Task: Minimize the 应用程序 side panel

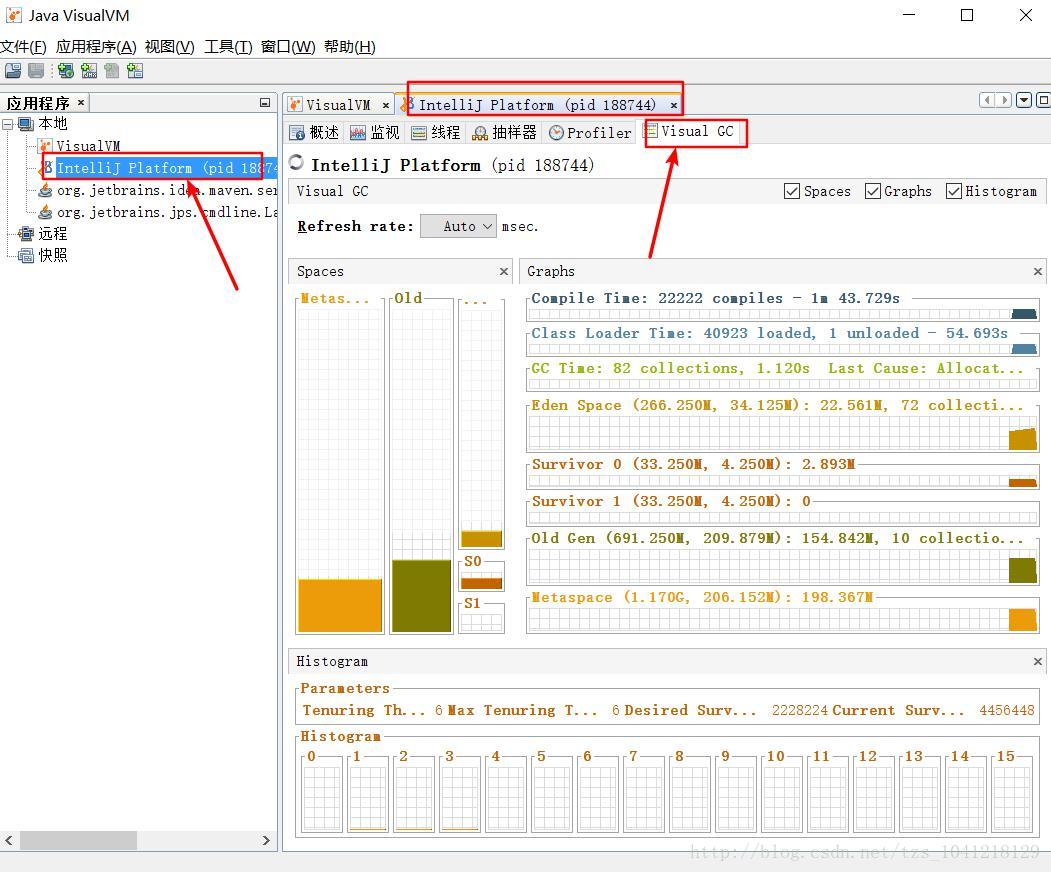Action: 265,103
